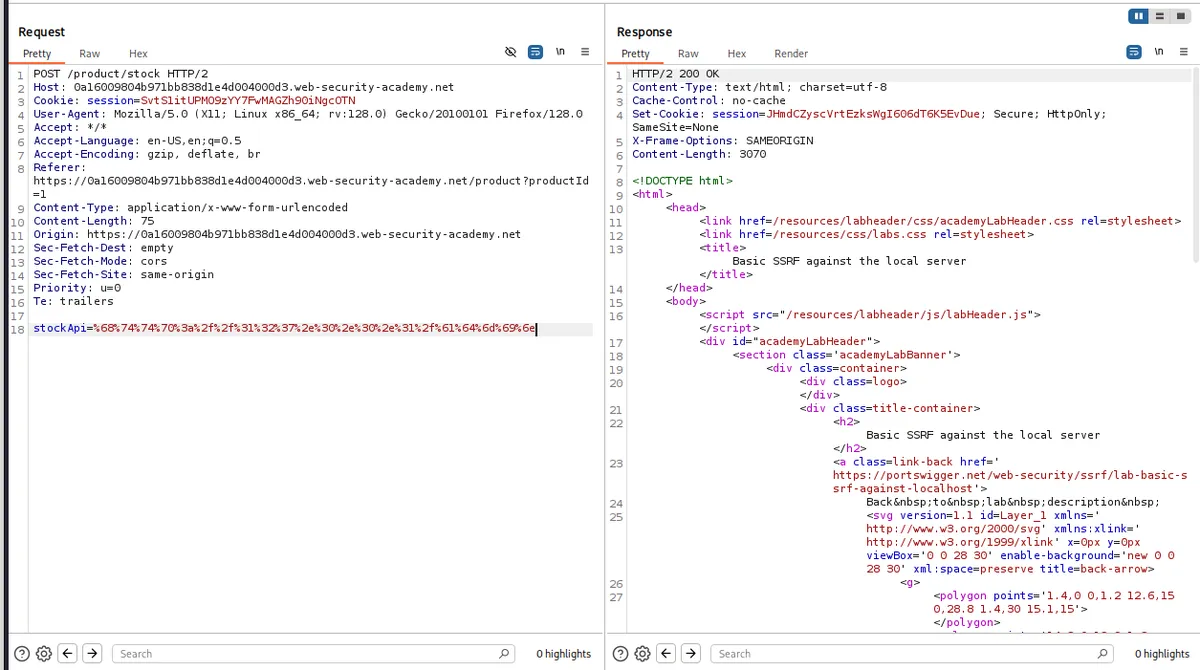Click the 'X-Frame-Options: SAMEORIGIN' header
This screenshot has height=670, width=1200.
722,141
